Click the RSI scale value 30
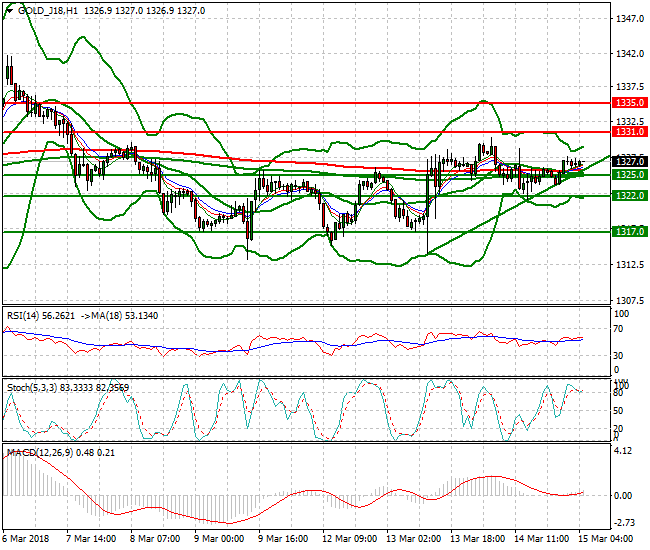Viewport: 650px width, 550px height. 618,356
